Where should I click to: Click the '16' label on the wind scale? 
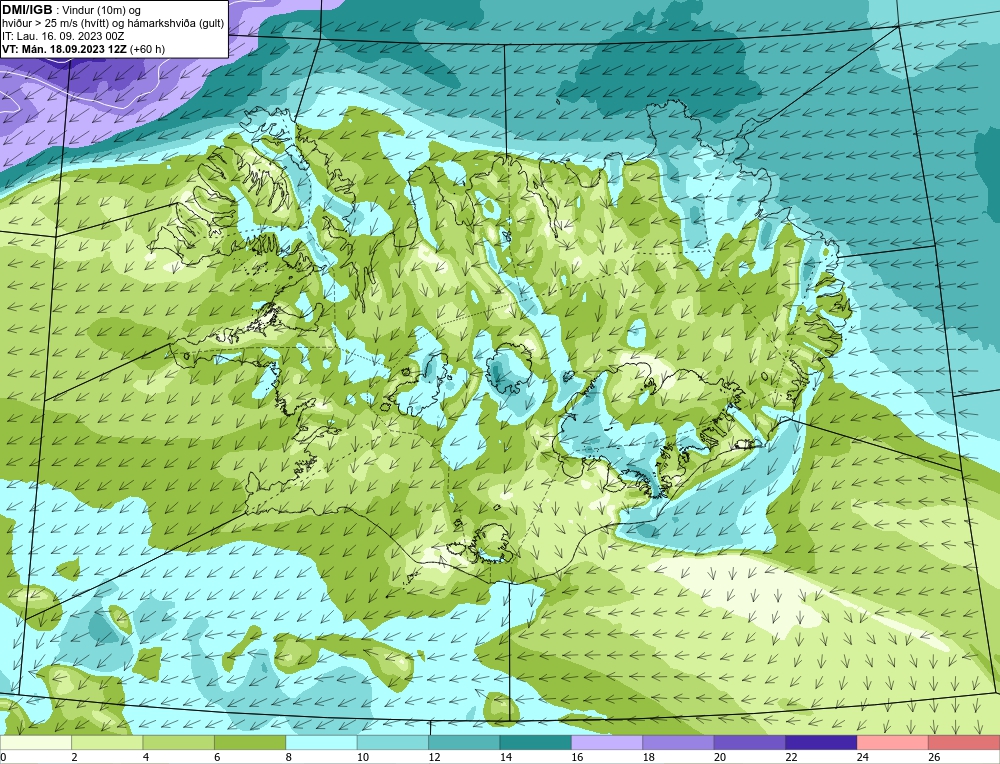[x=577, y=757]
